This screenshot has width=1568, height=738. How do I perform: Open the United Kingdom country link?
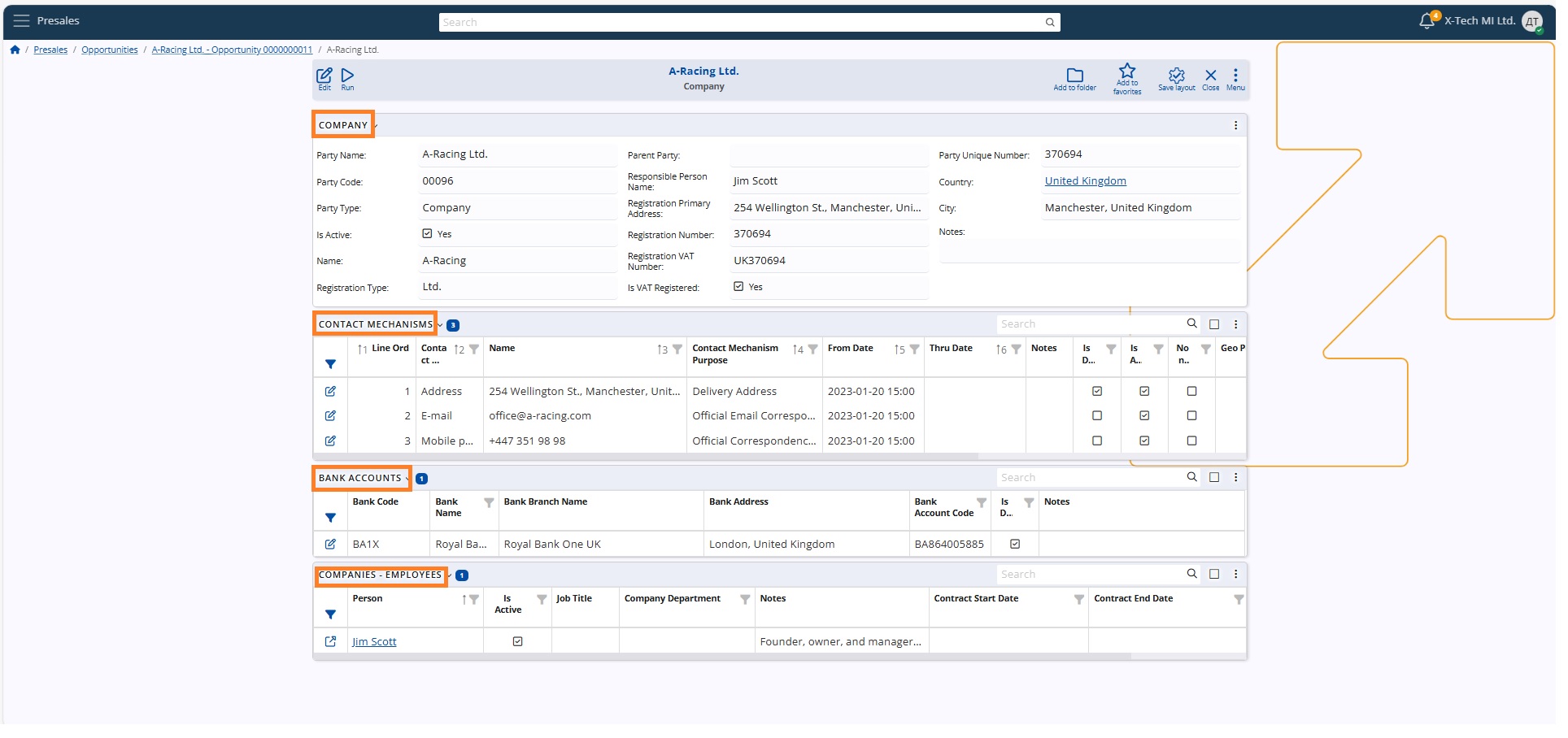1085,181
